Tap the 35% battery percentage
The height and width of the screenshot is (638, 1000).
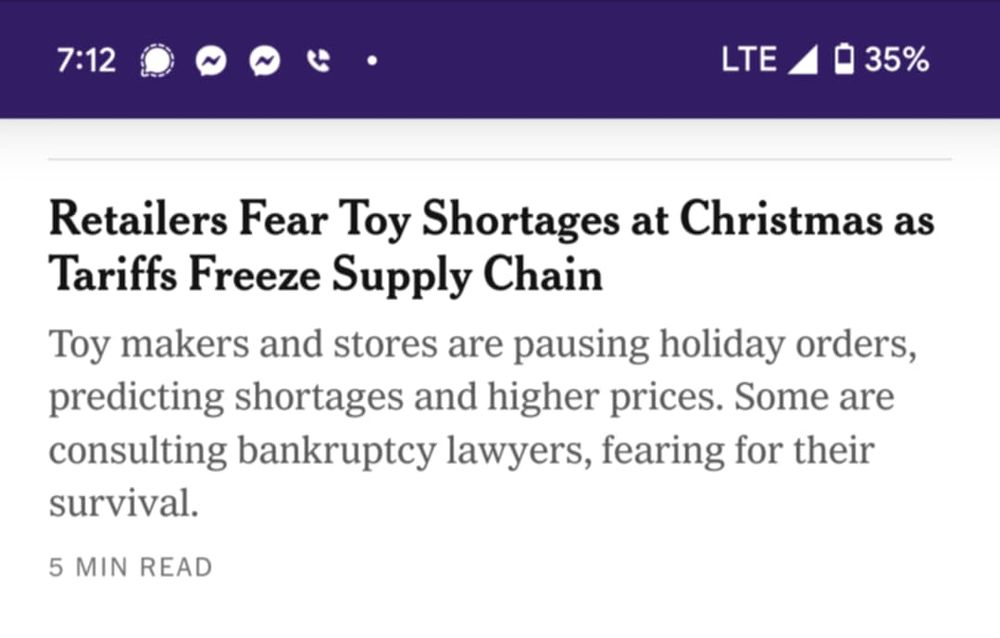[x=897, y=59]
